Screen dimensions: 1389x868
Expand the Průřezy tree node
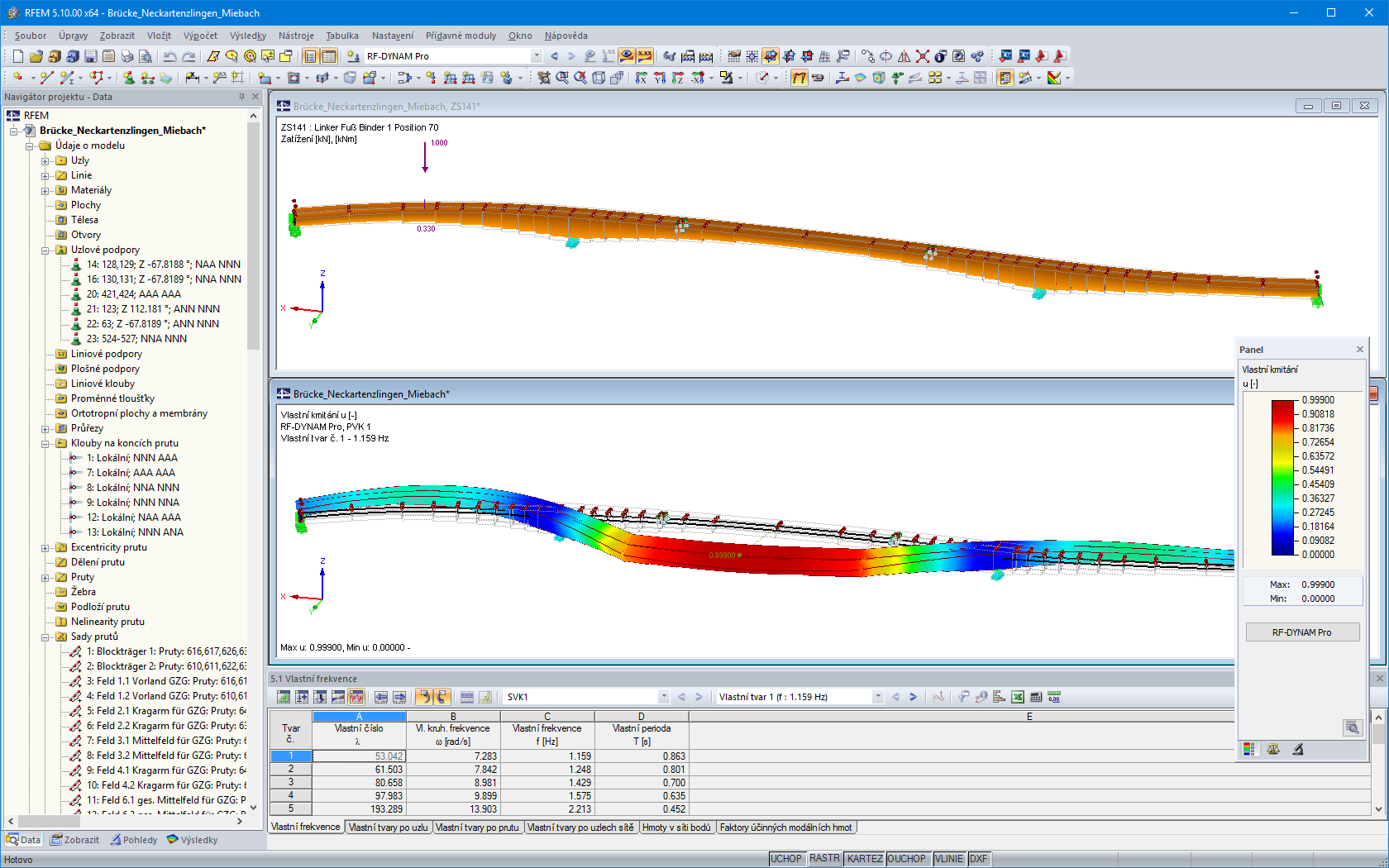[x=45, y=428]
